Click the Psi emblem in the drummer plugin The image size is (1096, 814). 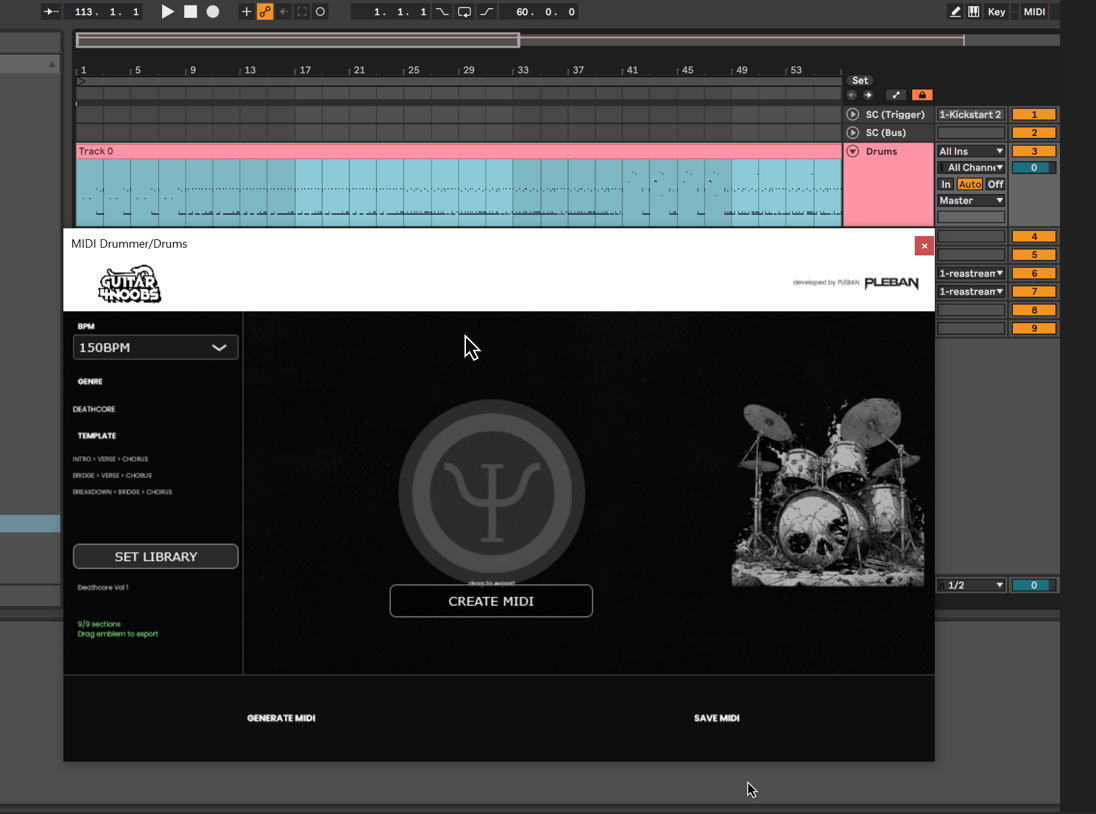[x=491, y=491]
